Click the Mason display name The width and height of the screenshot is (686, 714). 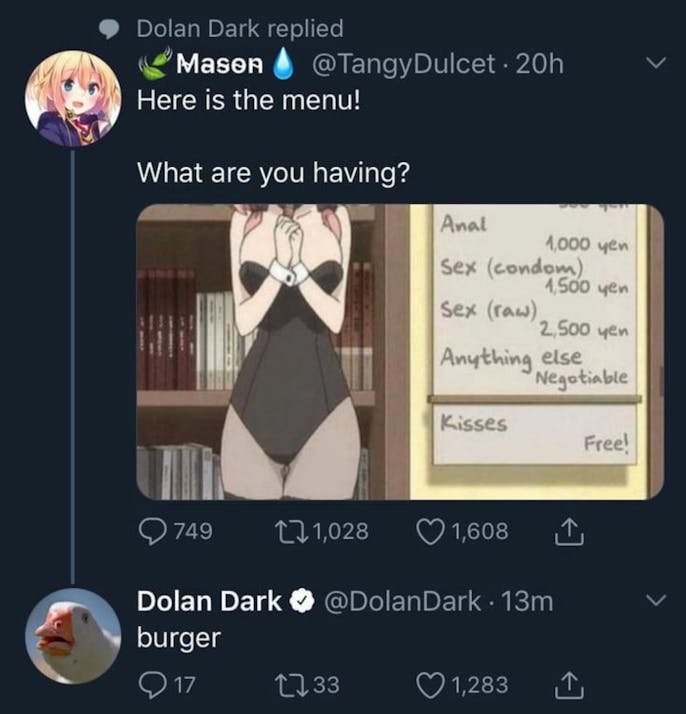pos(220,65)
